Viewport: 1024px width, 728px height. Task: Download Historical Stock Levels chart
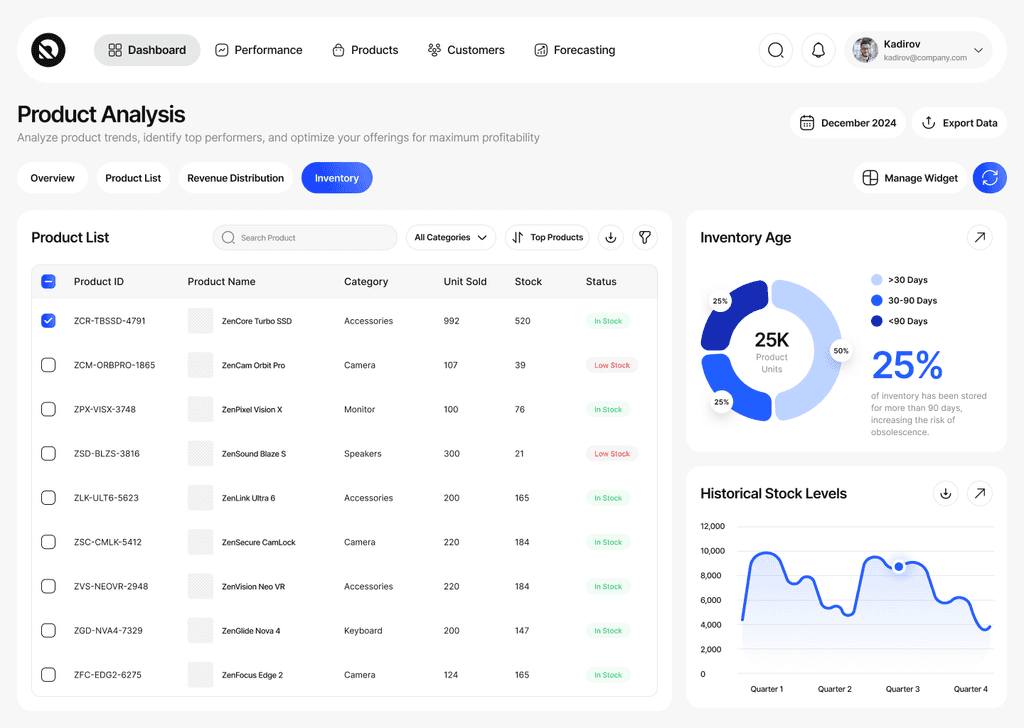(945, 493)
